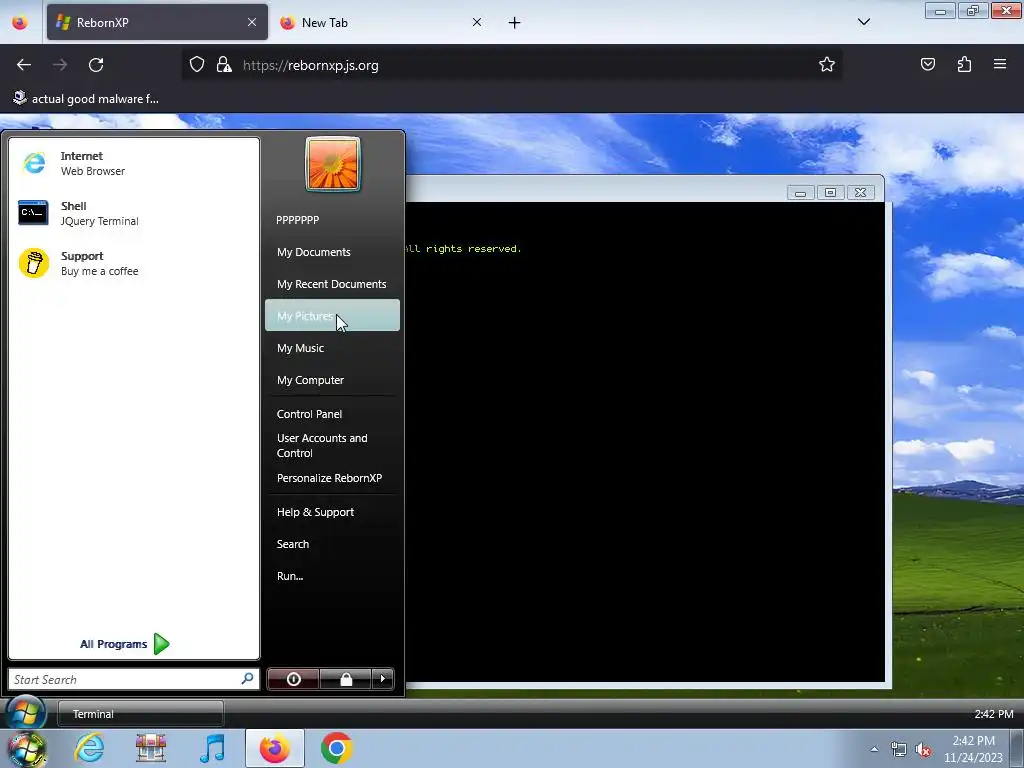Click the tracking protection shield icon
The width and height of the screenshot is (1024, 768).
point(197,65)
